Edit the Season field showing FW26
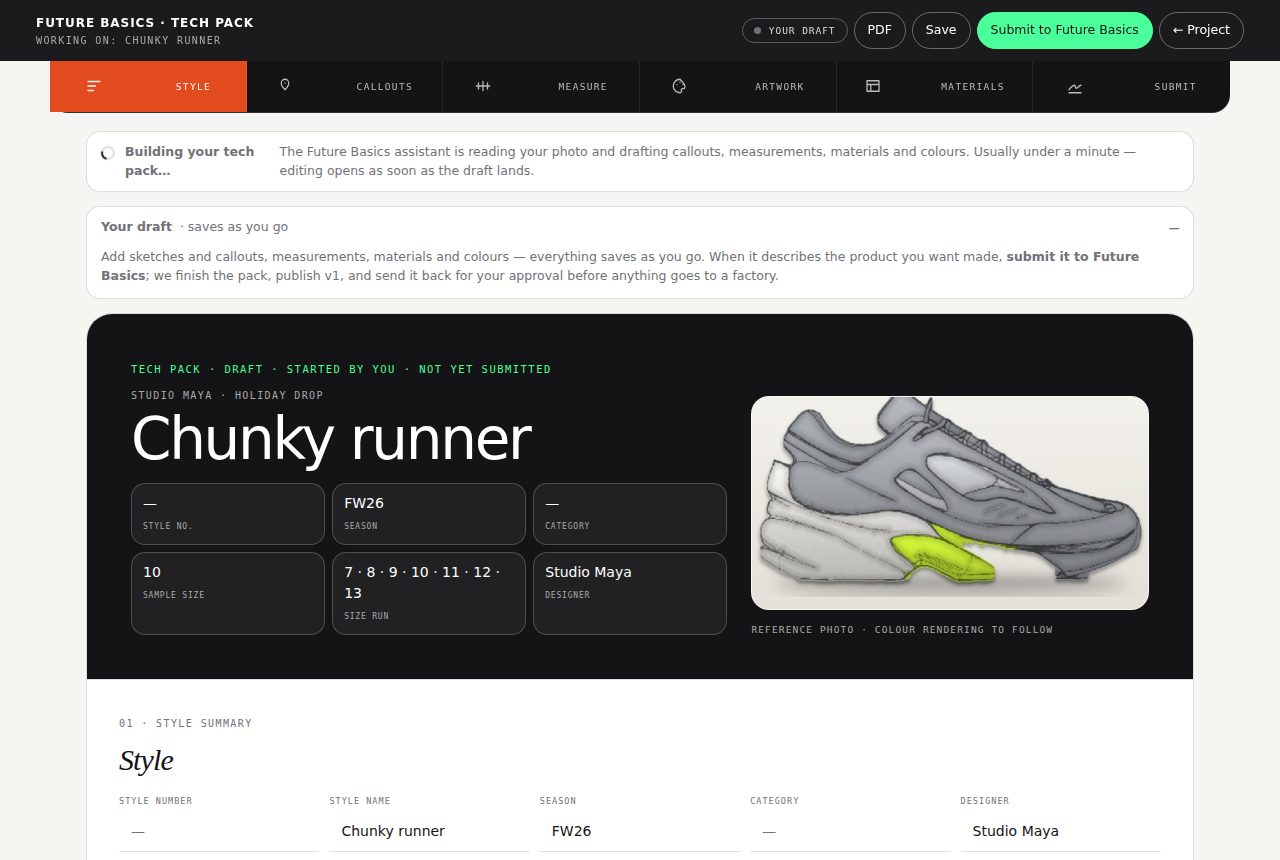Image resolution: width=1280 pixels, height=860 pixels. [x=640, y=831]
